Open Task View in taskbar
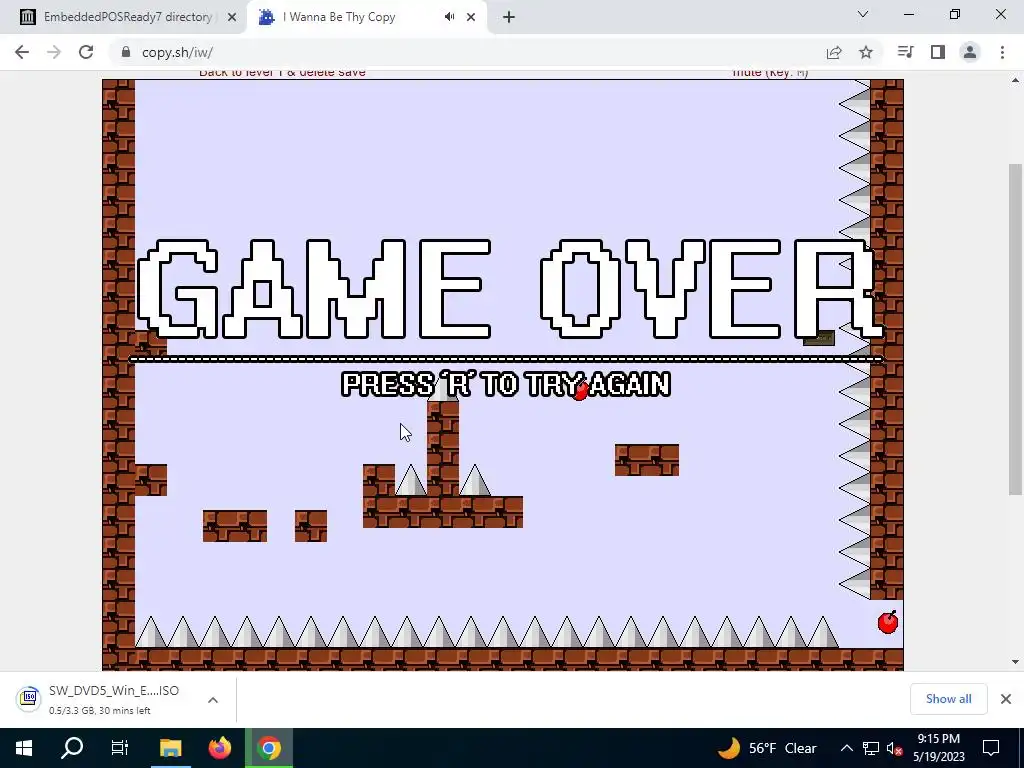Image resolution: width=1024 pixels, height=768 pixels. [120, 748]
